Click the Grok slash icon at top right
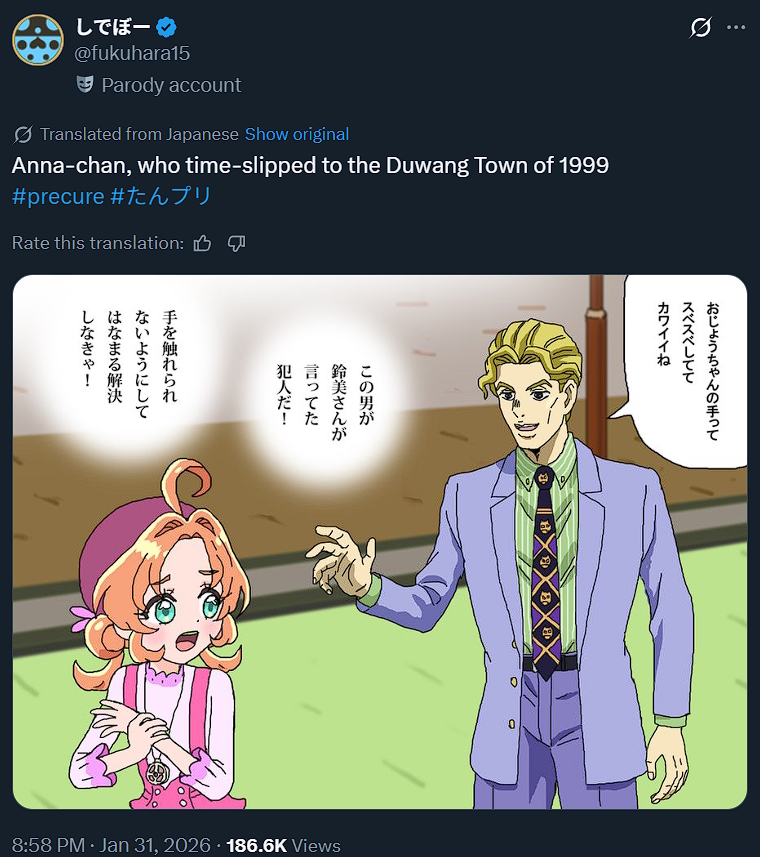Viewport: 760px width, 857px height. coord(700,27)
